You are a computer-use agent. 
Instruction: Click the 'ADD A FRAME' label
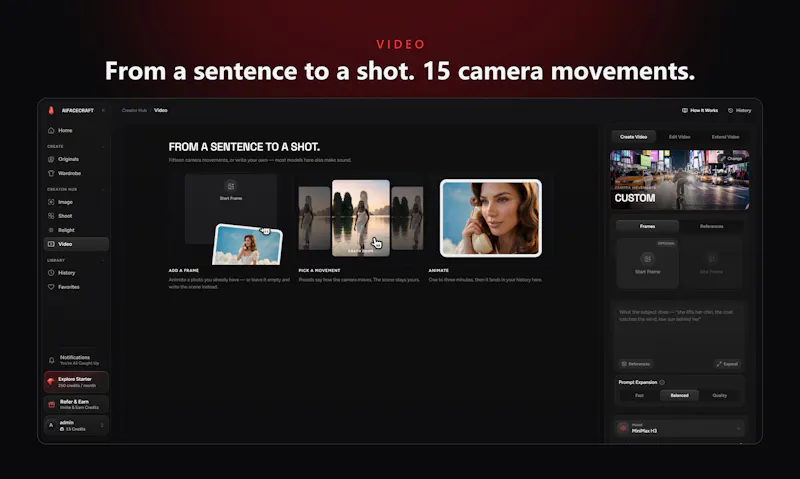coord(184,270)
